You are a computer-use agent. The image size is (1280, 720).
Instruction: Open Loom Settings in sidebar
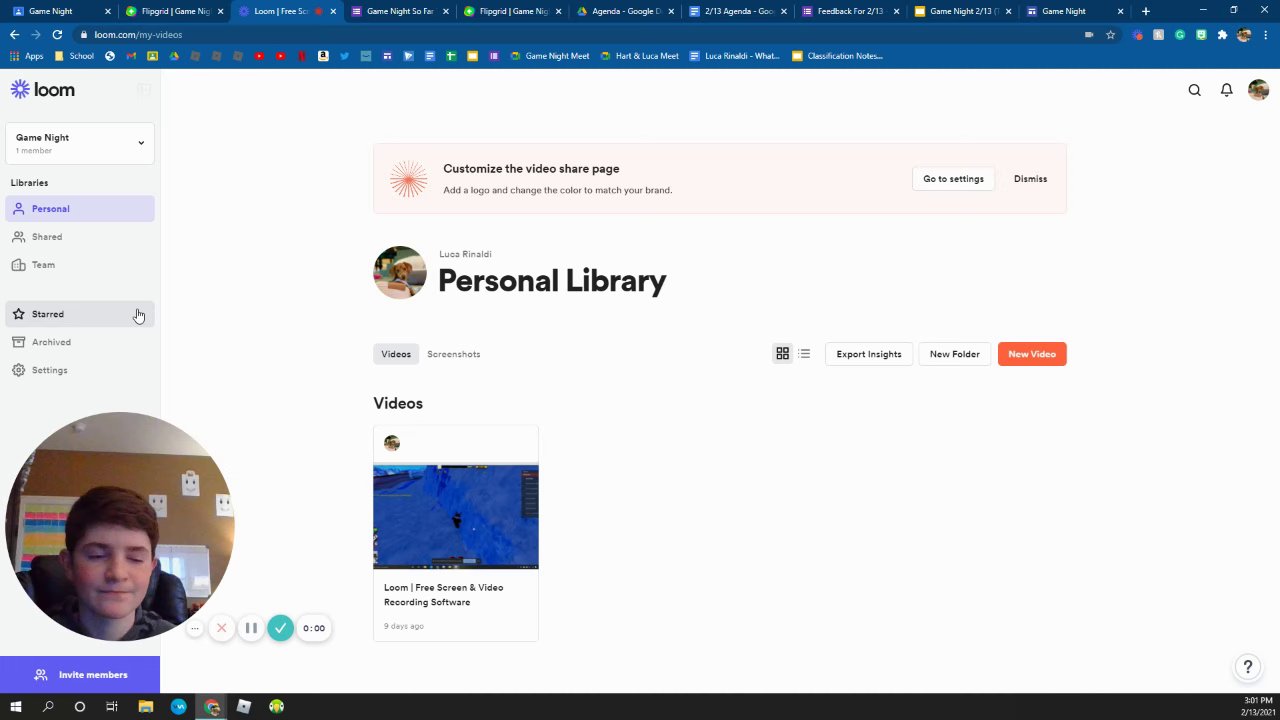(x=79, y=370)
